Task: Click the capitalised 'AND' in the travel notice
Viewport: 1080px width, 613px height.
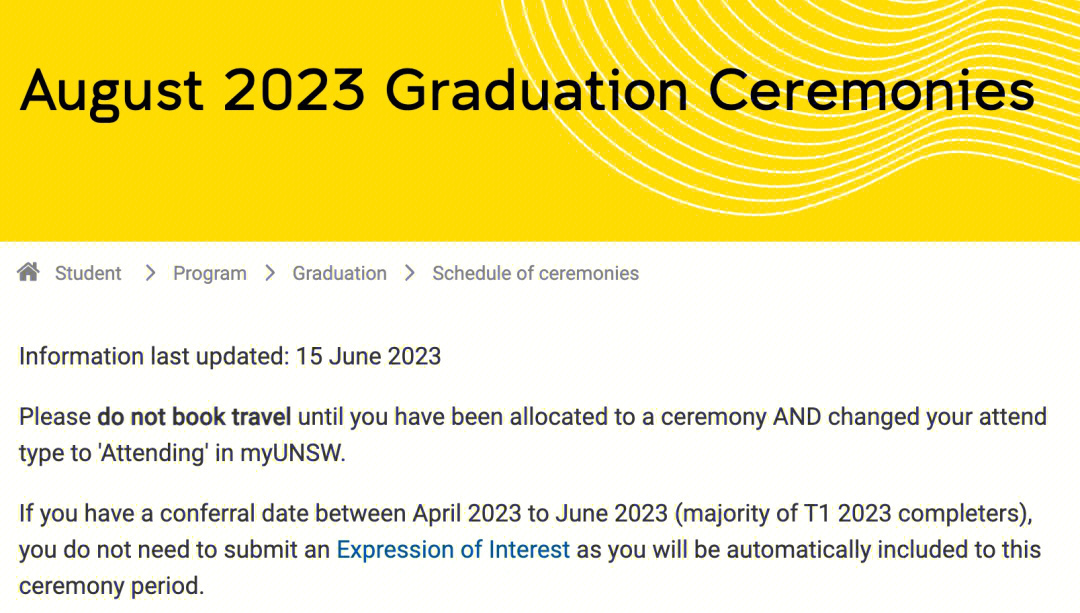Action: click(797, 416)
